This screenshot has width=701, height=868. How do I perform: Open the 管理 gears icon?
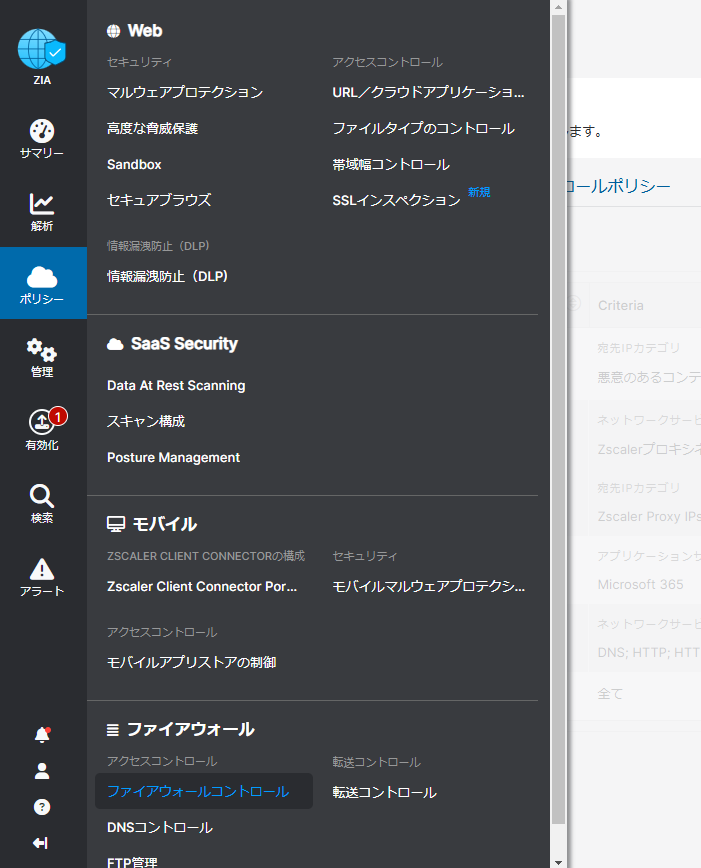pos(42,350)
